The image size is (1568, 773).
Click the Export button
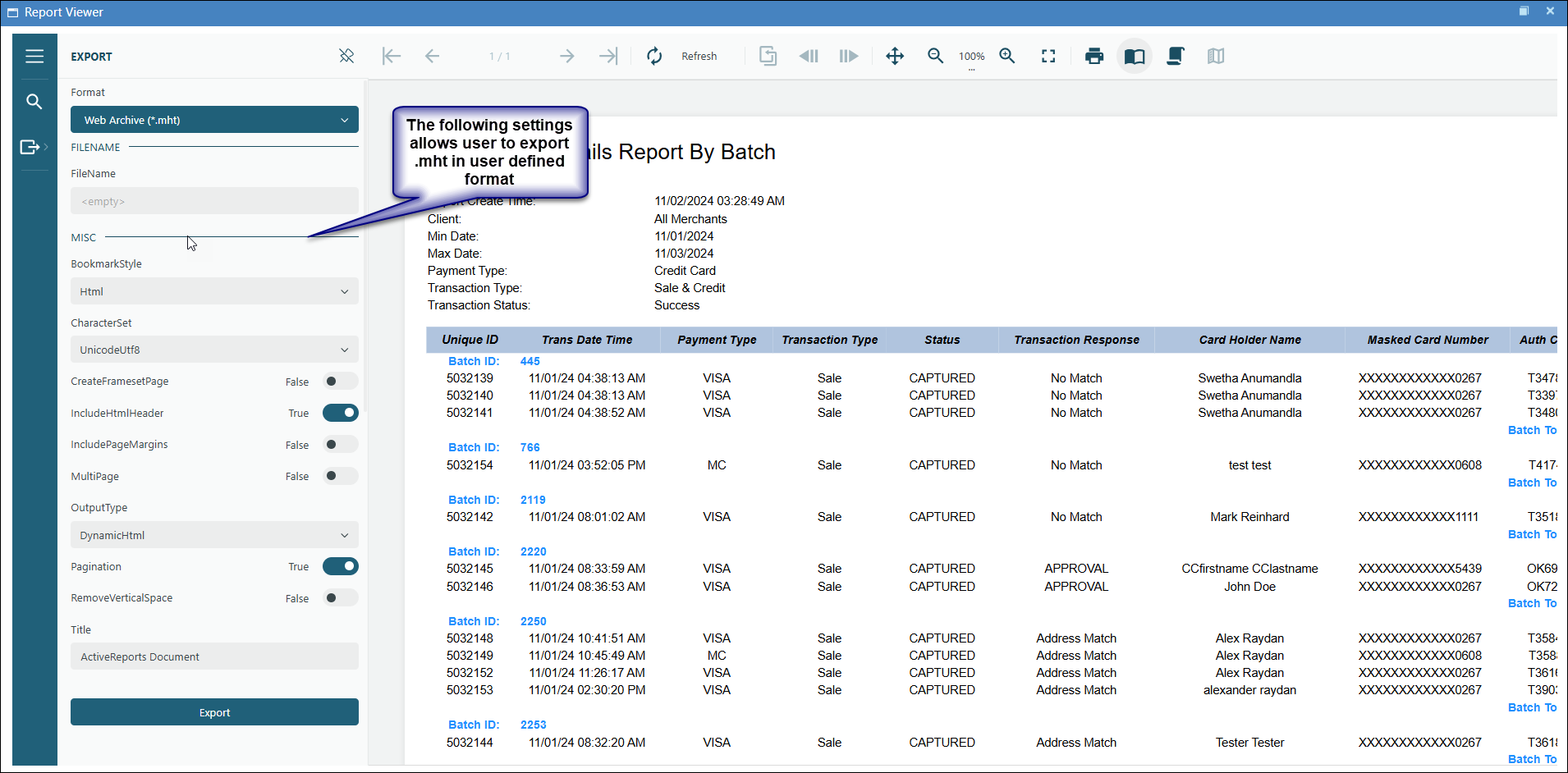point(214,712)
